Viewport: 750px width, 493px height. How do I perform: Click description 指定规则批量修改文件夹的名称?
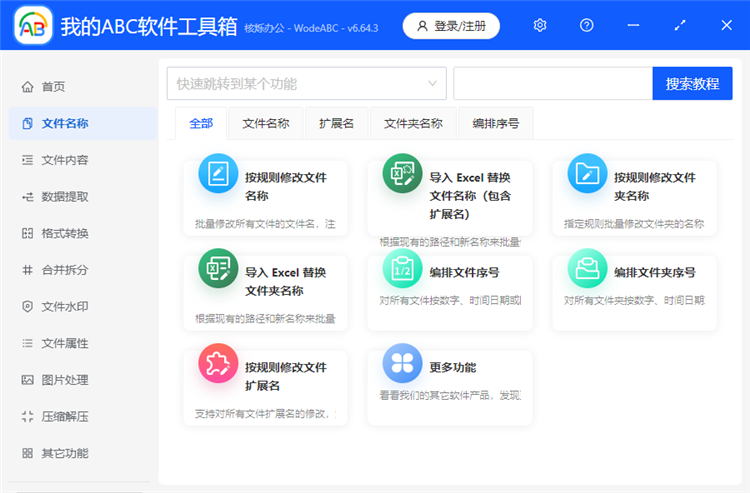coord(634,224)
